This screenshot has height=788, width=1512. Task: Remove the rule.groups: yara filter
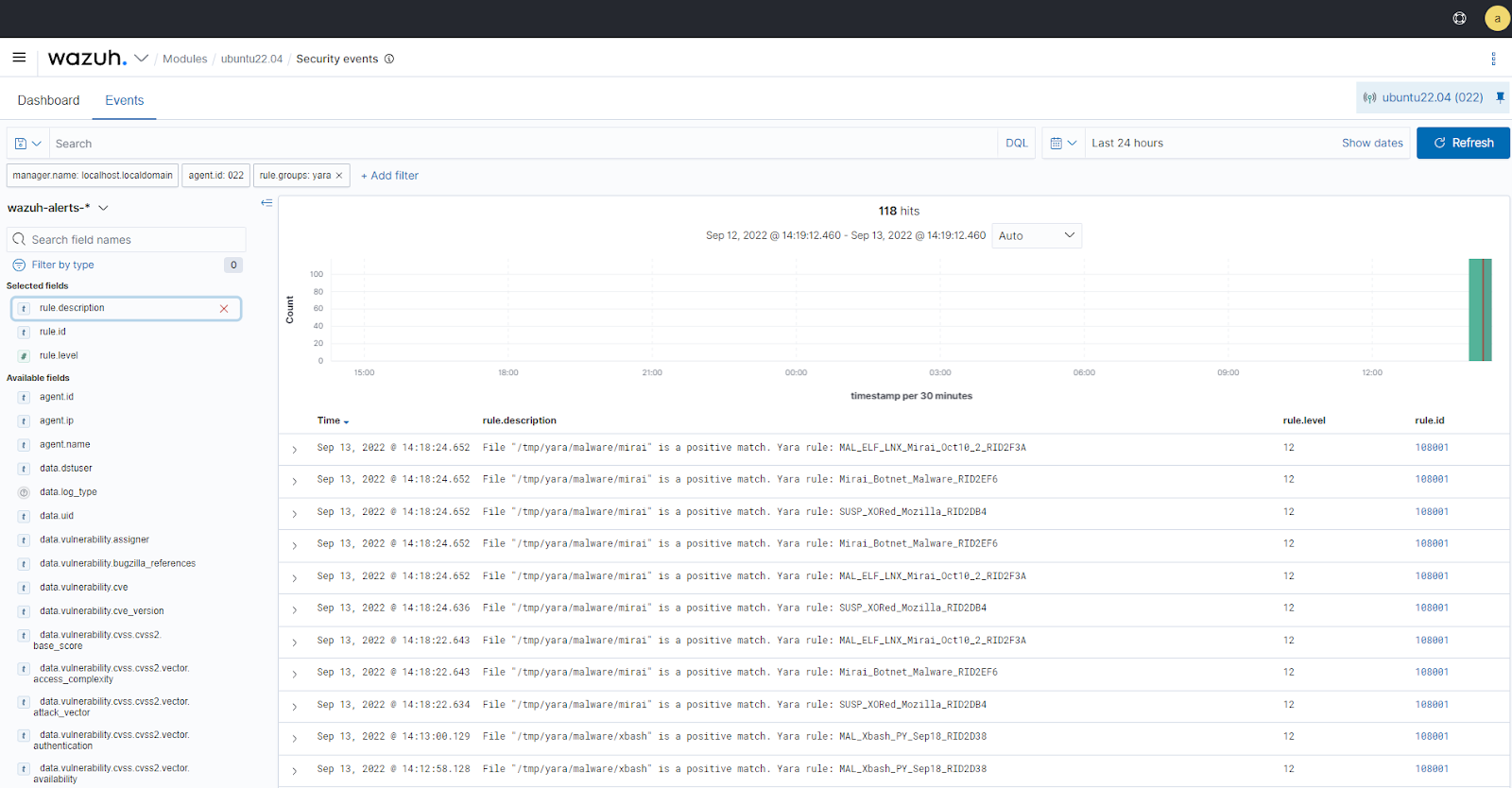tap(339, 176)
